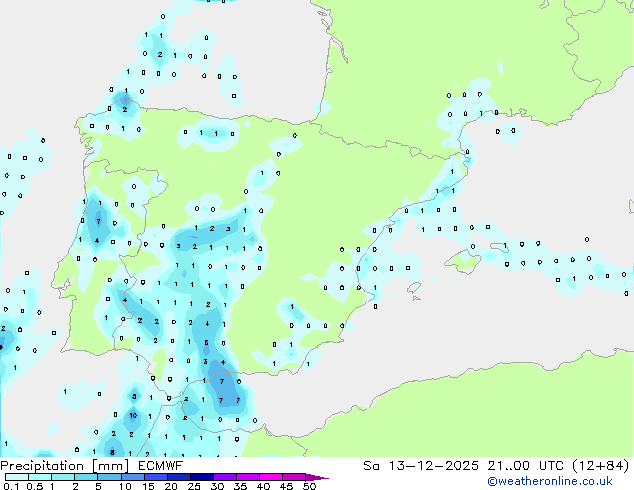Select the 5–10 mm legend swatch
634x490 pixels.
pos(109,477)
